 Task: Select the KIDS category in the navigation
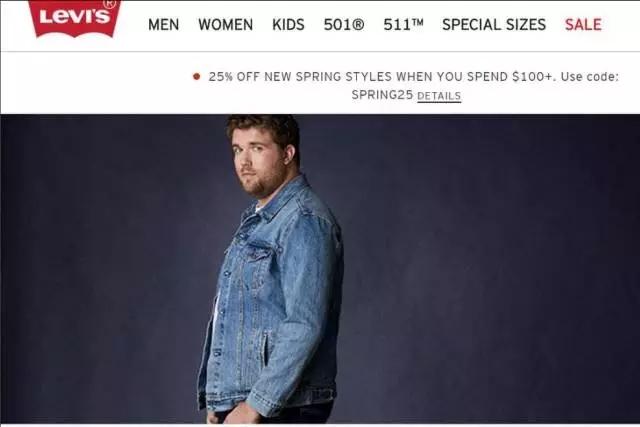point(288,24)
